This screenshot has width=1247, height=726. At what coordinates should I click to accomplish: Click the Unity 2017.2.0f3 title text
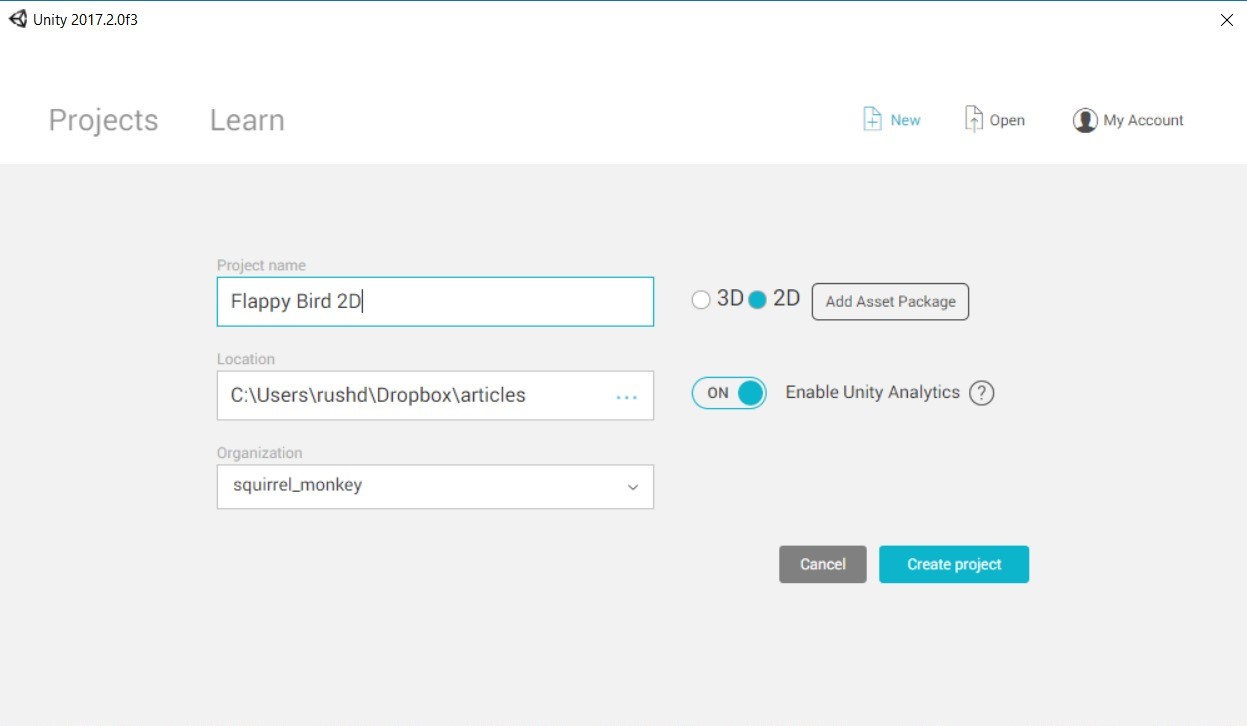[x=85, y=20]
